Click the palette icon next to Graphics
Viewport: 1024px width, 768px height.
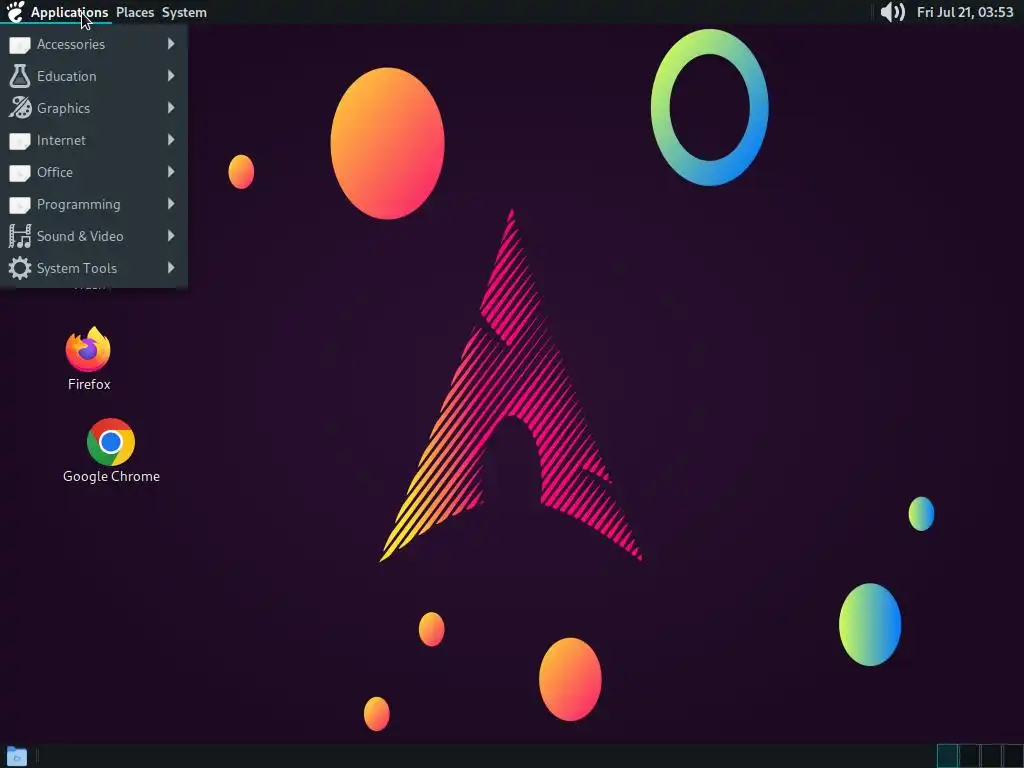tap(20, 108)
